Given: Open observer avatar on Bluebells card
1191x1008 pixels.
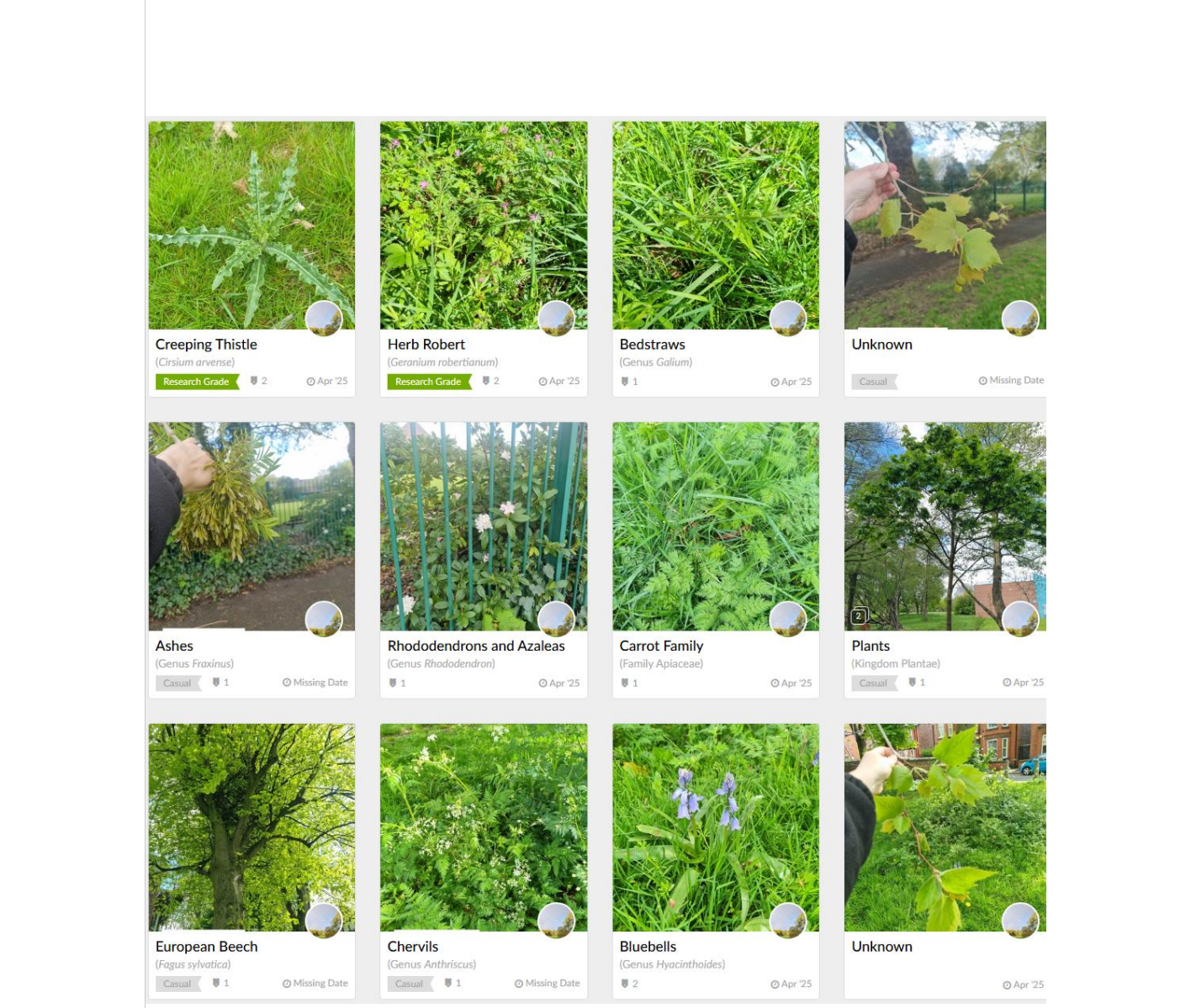Looking at the screenshot, I should [788, 921].
